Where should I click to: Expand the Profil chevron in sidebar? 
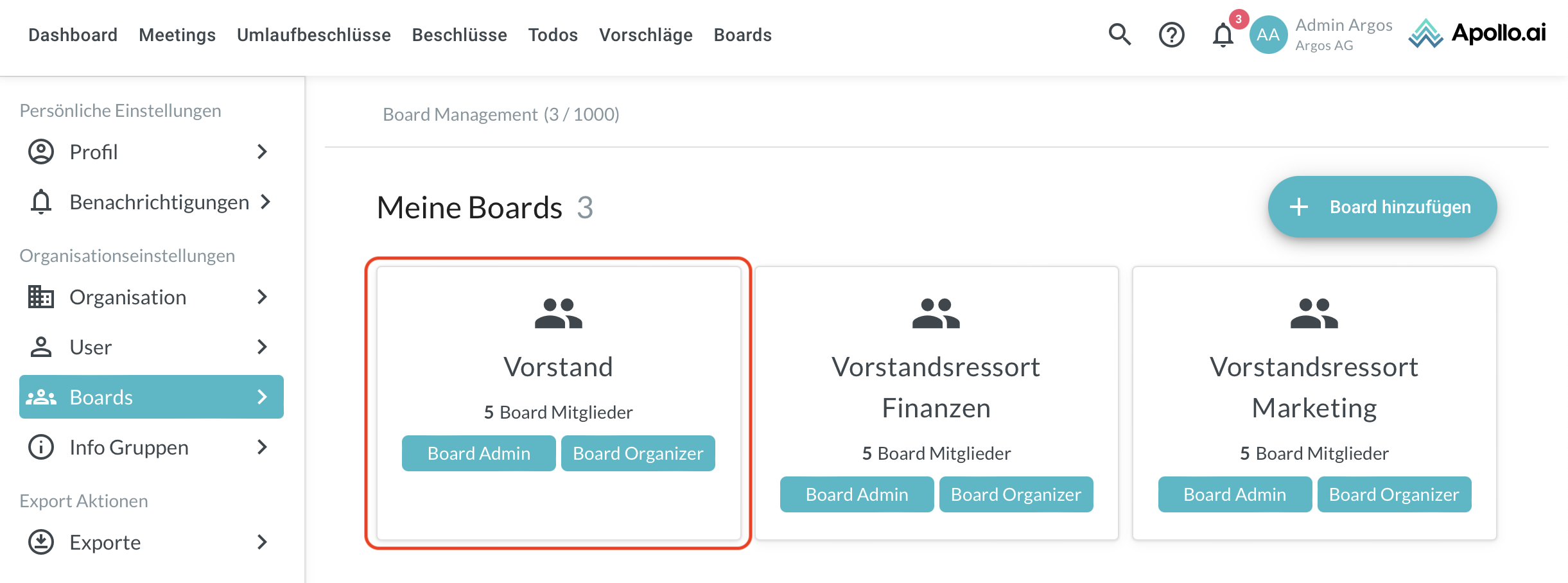point(262,152)
